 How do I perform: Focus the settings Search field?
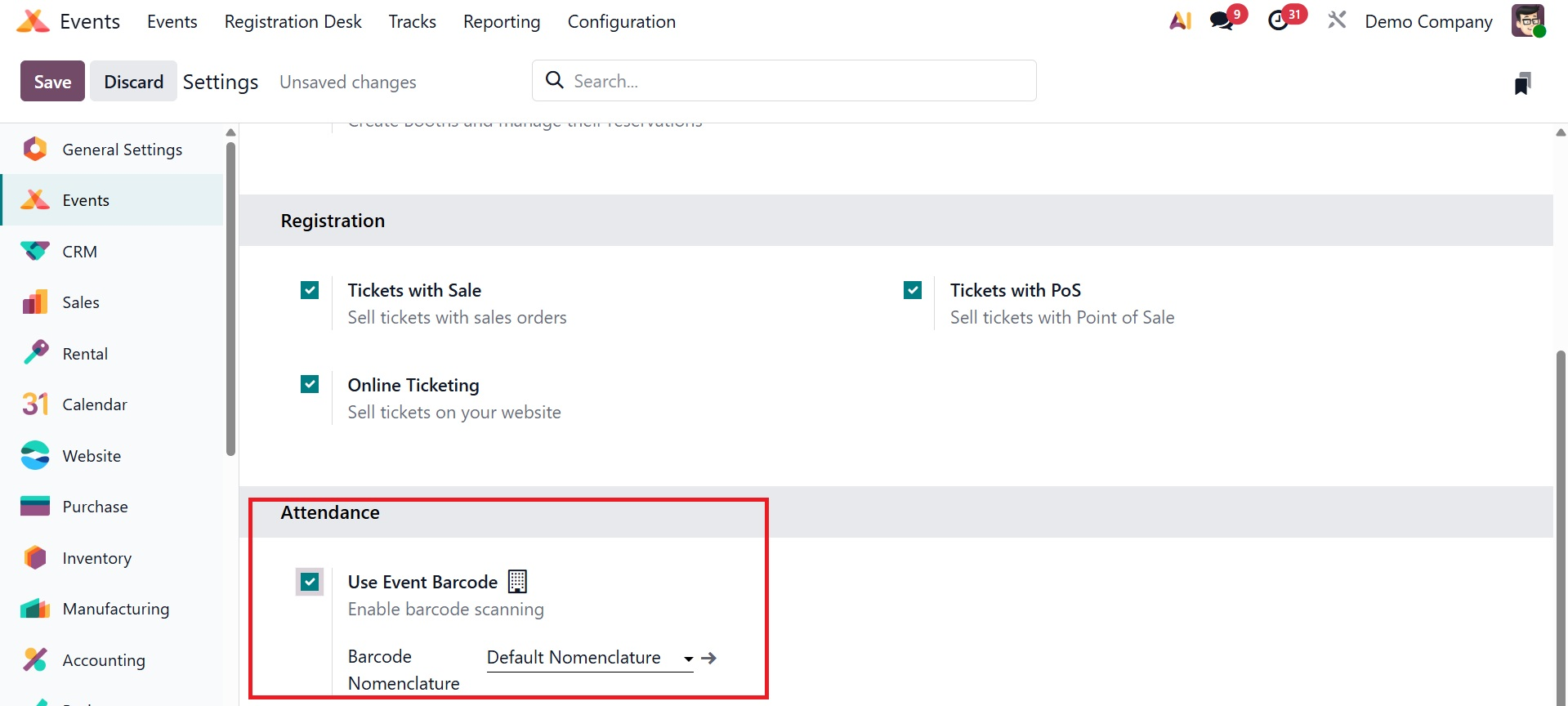pos(784,81)
